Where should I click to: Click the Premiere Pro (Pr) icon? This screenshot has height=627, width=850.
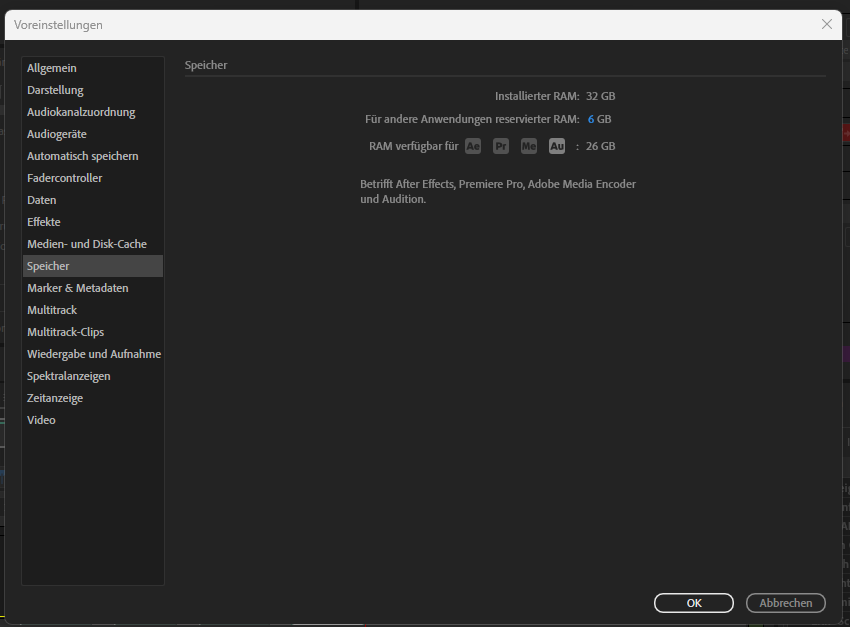501,146
